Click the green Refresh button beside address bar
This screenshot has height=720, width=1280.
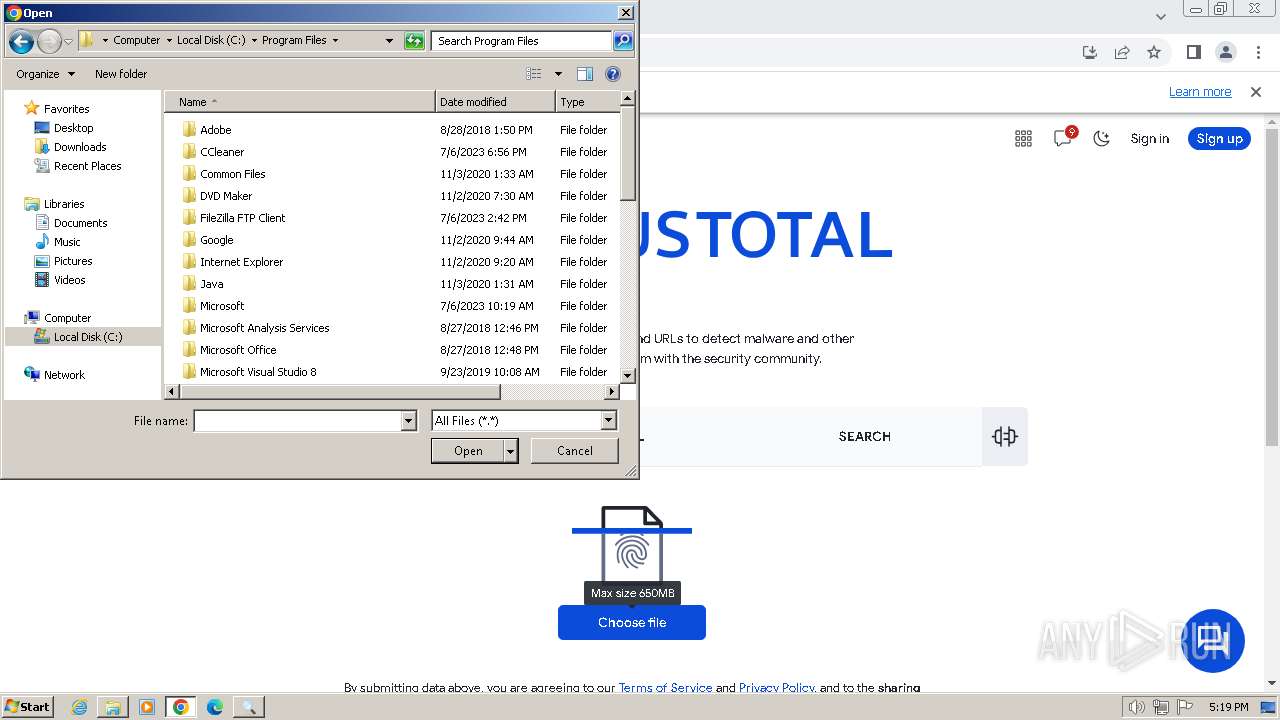414,41
